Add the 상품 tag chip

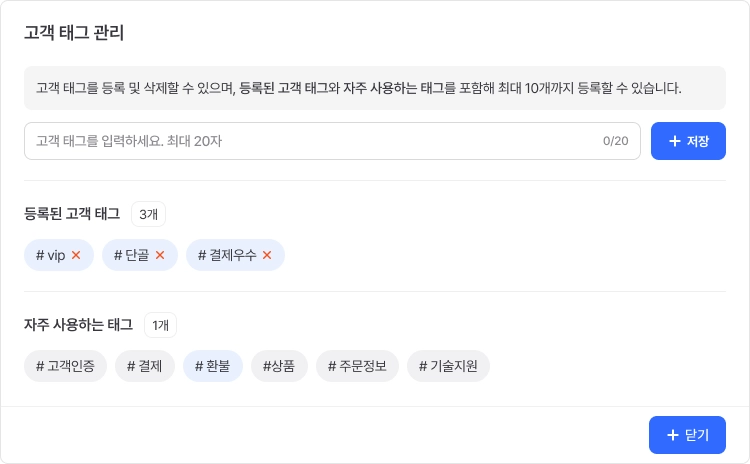[x=279, y=366]
